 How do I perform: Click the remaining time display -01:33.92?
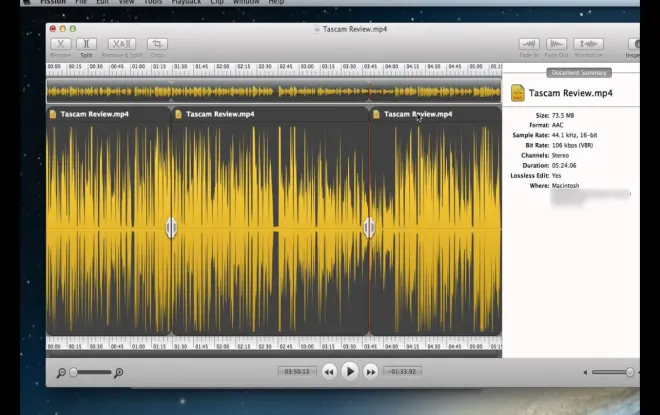point(402,372)
